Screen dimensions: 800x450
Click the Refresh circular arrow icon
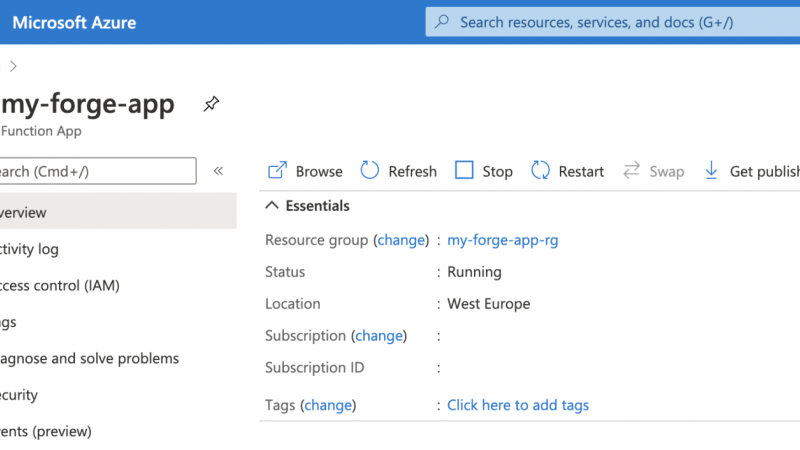click(369, 170)
